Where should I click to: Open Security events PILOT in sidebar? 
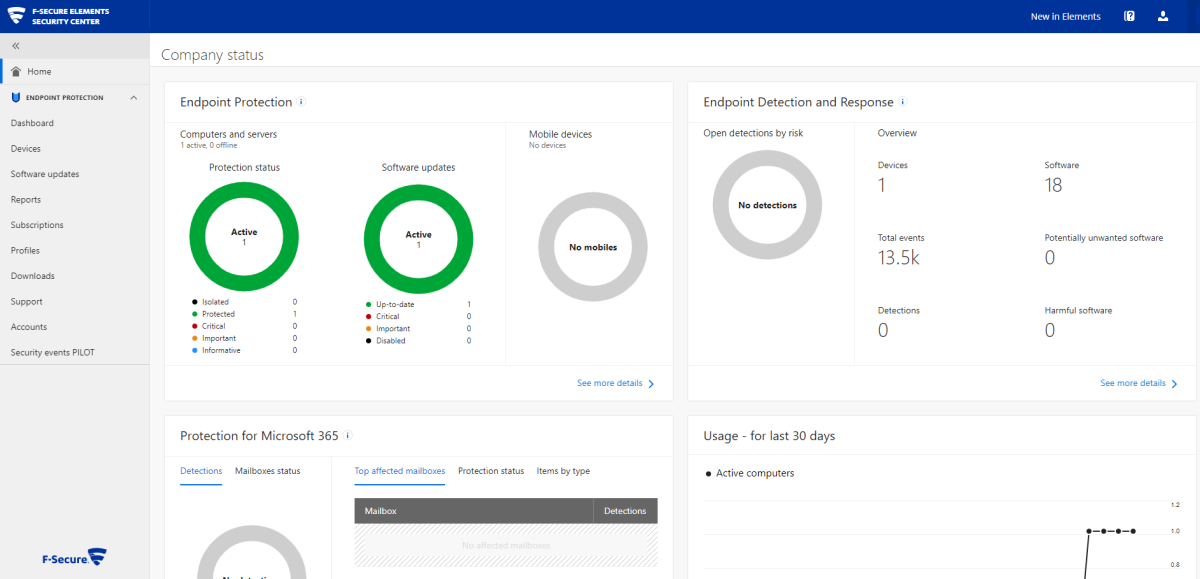tap(52, 353)
